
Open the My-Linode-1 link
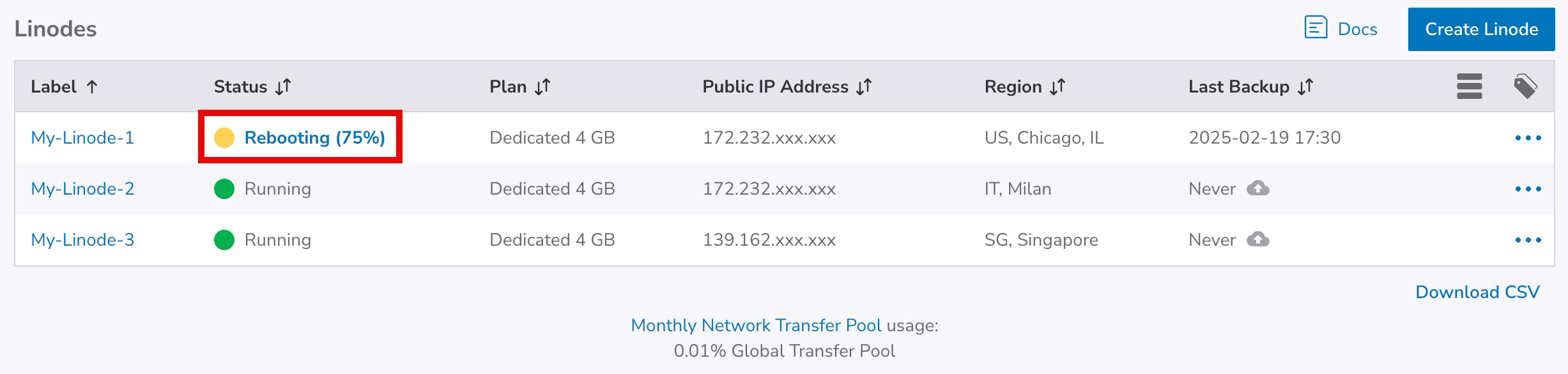click(82, 138)
